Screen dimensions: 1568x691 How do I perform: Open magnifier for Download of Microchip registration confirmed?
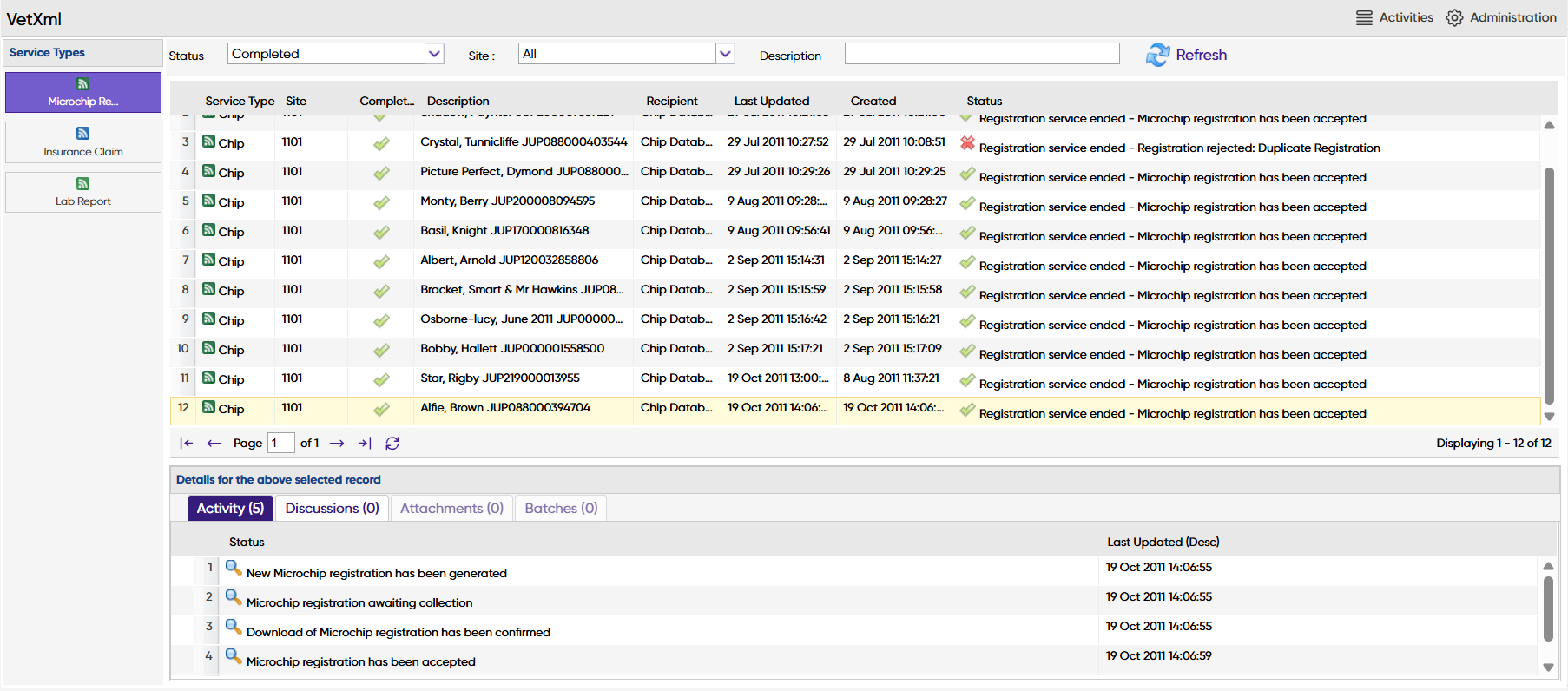click(234, 628)
